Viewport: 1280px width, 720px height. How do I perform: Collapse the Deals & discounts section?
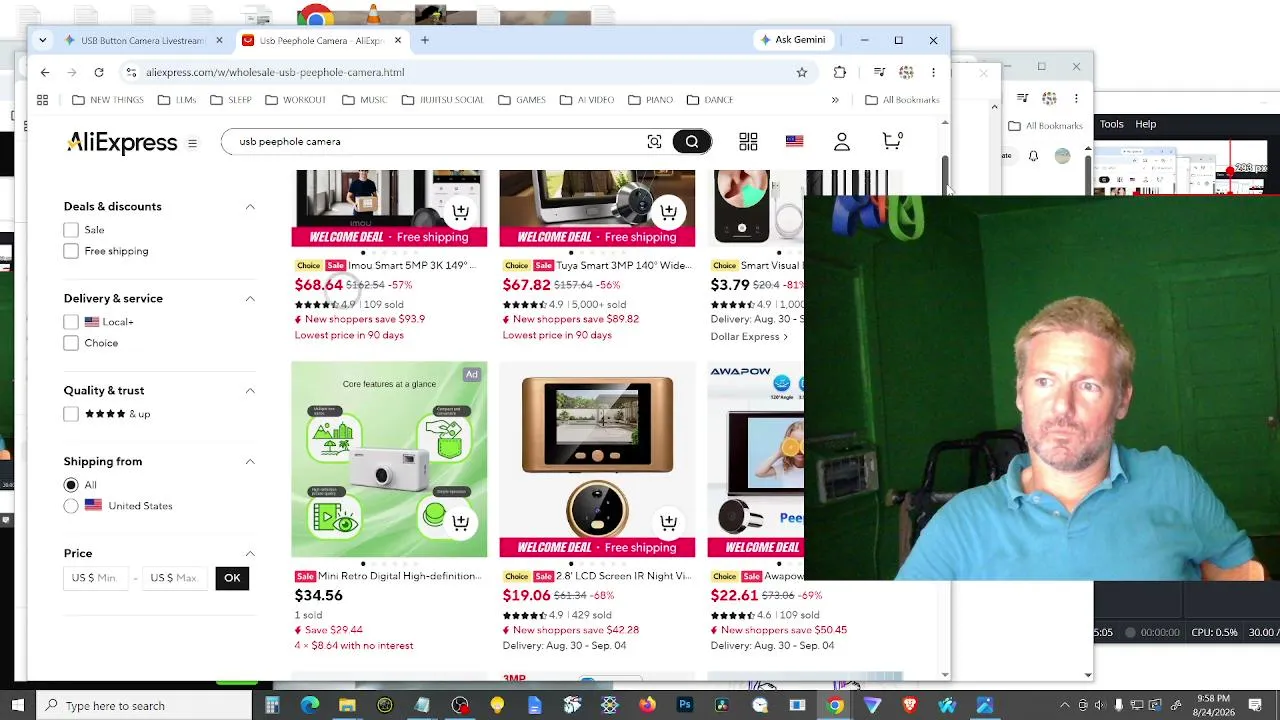click(x=250, y=207)
